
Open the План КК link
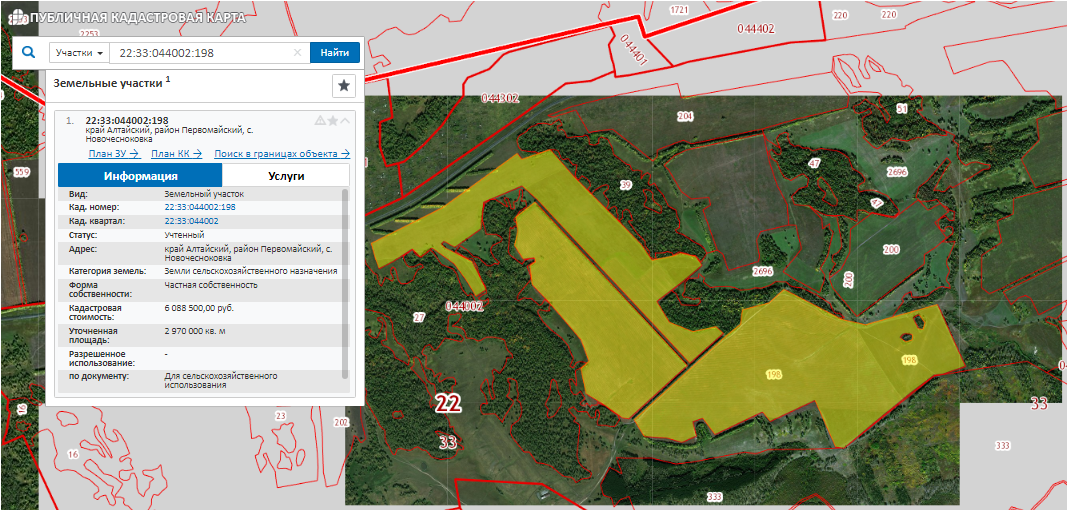coord(176,154)
